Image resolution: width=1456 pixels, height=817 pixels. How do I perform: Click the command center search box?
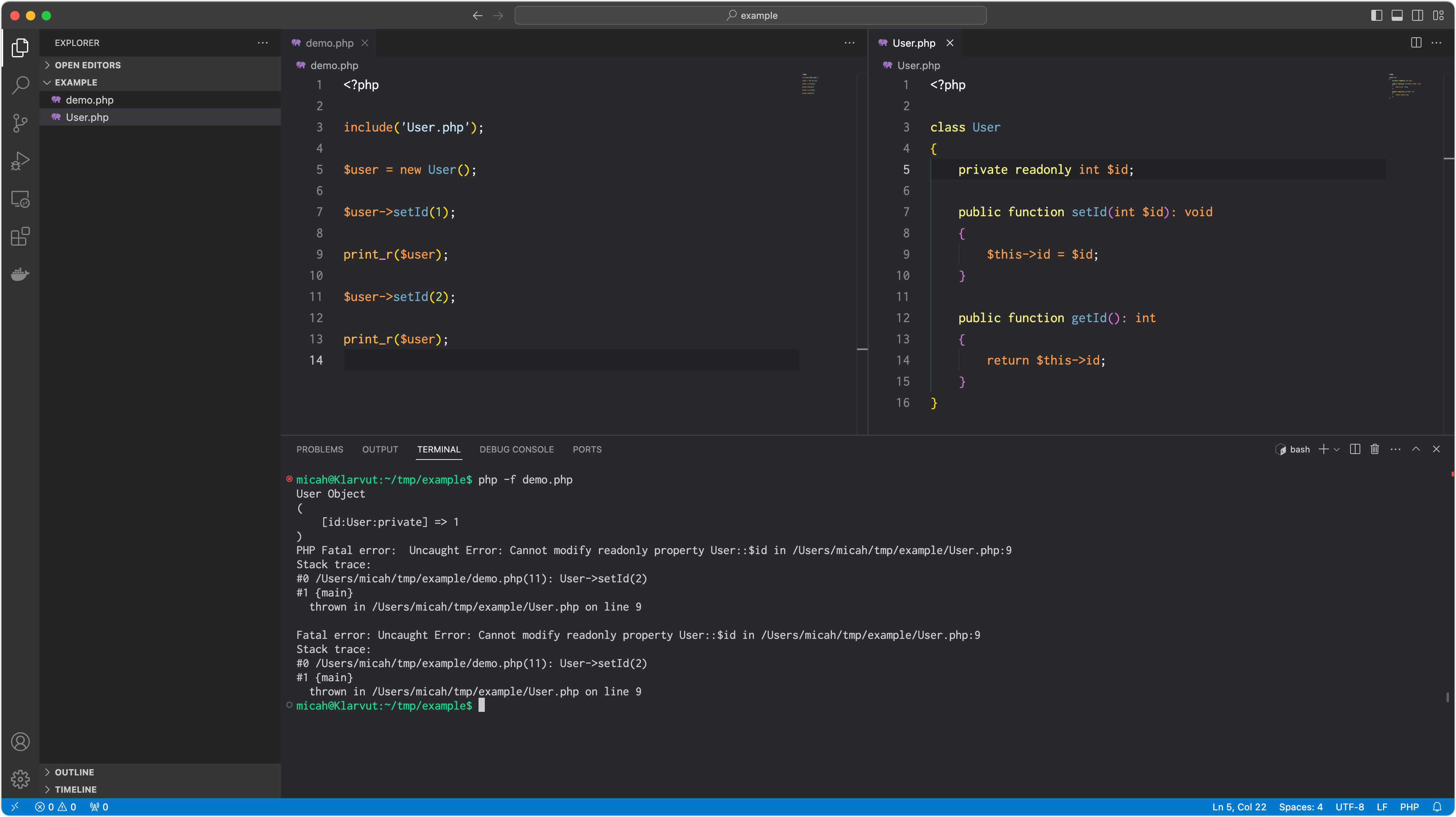coord(752,15)
